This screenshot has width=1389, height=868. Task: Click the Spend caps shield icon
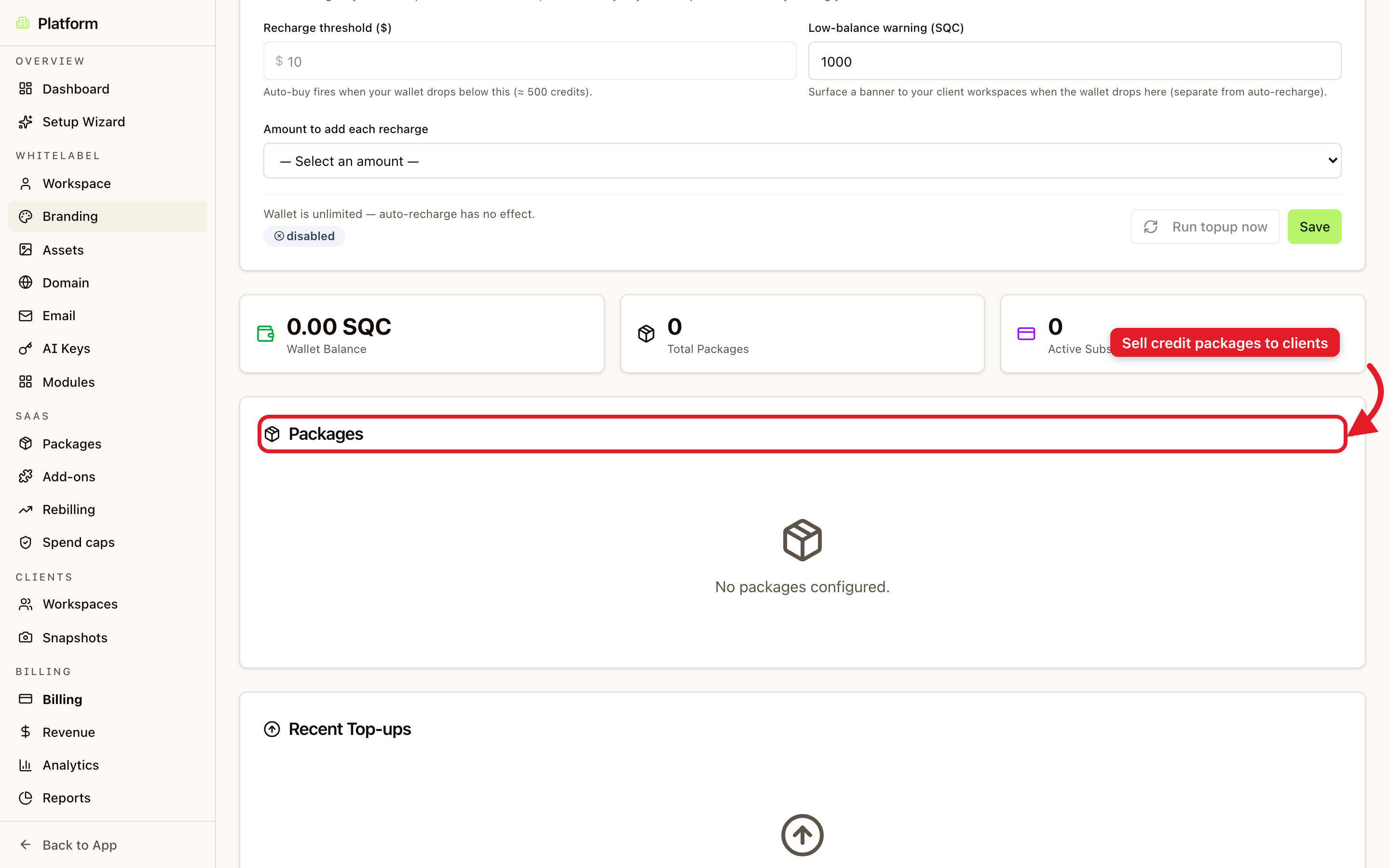[x=25, y=542]
